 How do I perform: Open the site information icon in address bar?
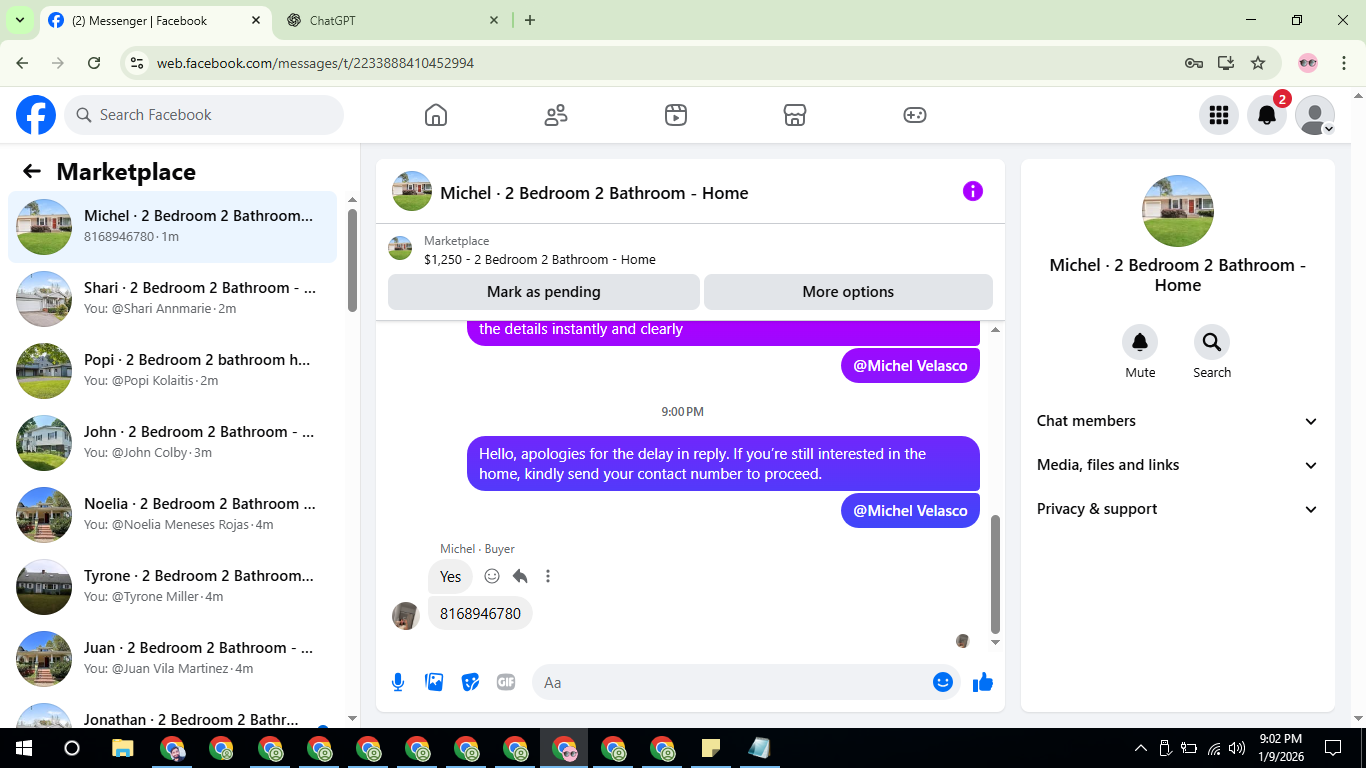click(x=138, y=63)
